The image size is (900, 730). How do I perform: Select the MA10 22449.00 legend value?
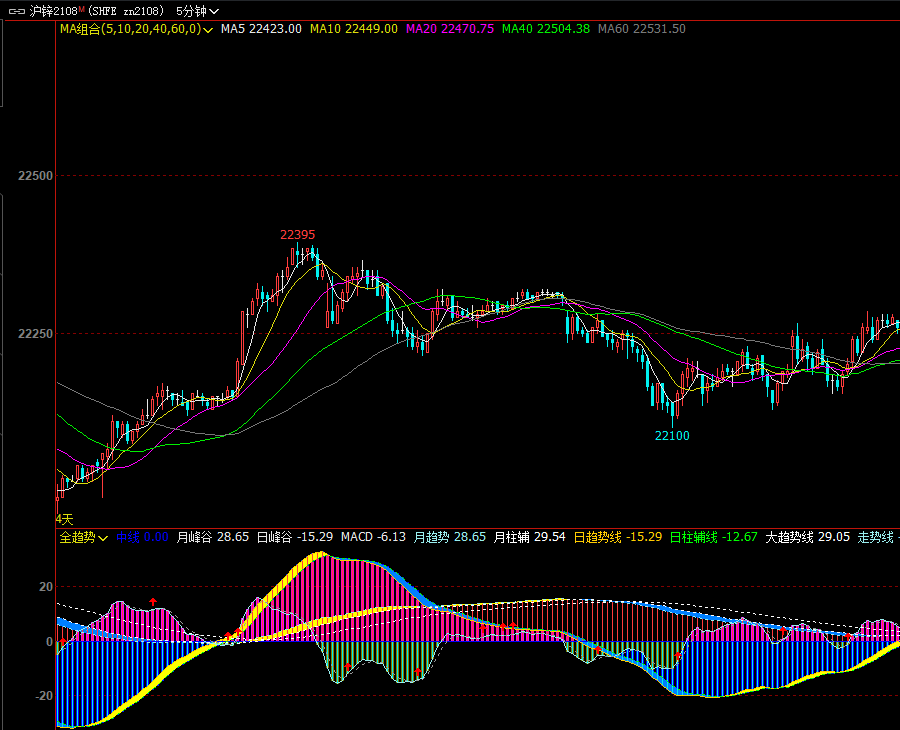(x=354, y=29)
